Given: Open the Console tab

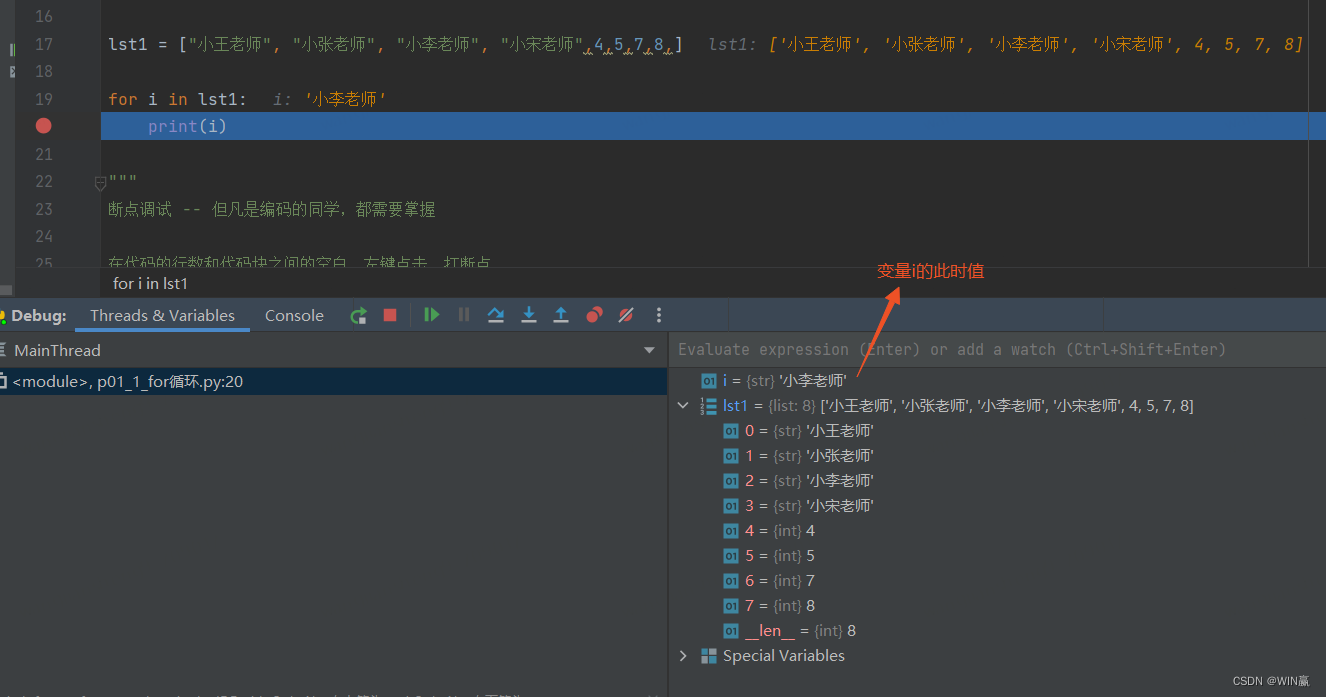Looking at the screenshot, I should pyautogui.click(x=294, y=315).
